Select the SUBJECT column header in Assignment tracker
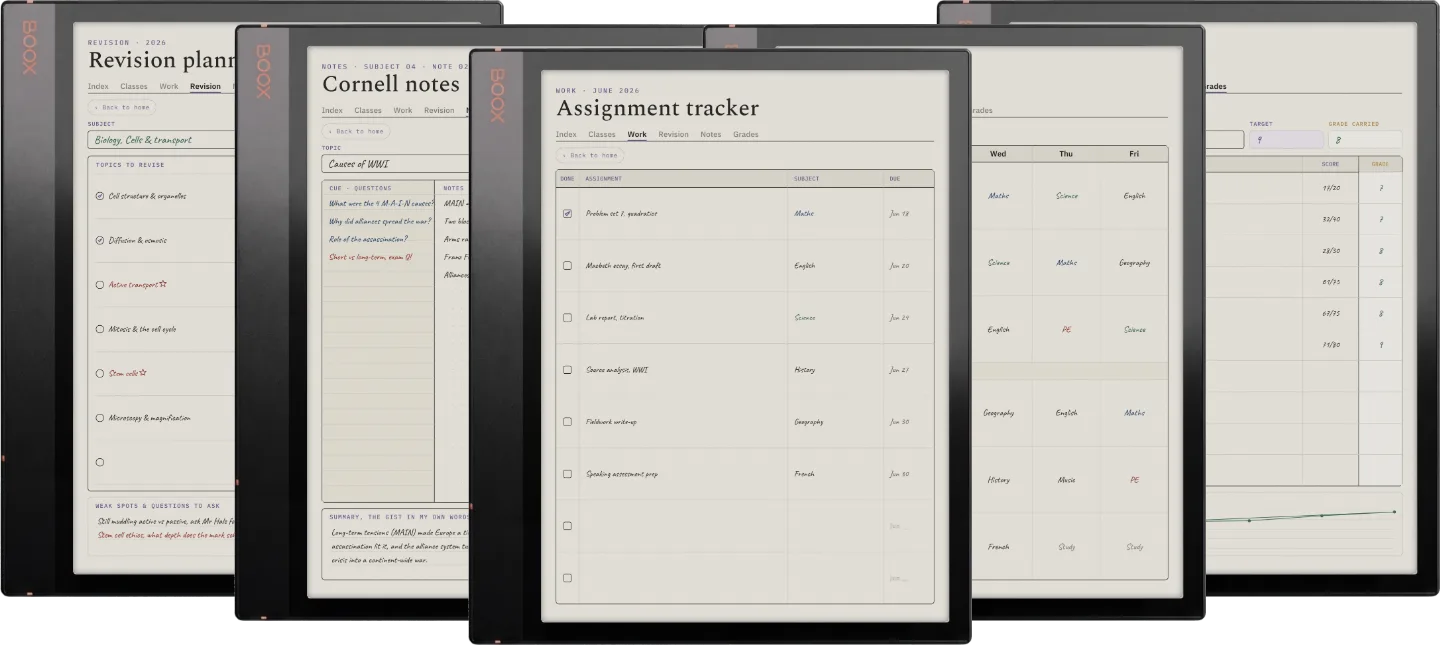 pyautogui.click(x=806, y=179)
